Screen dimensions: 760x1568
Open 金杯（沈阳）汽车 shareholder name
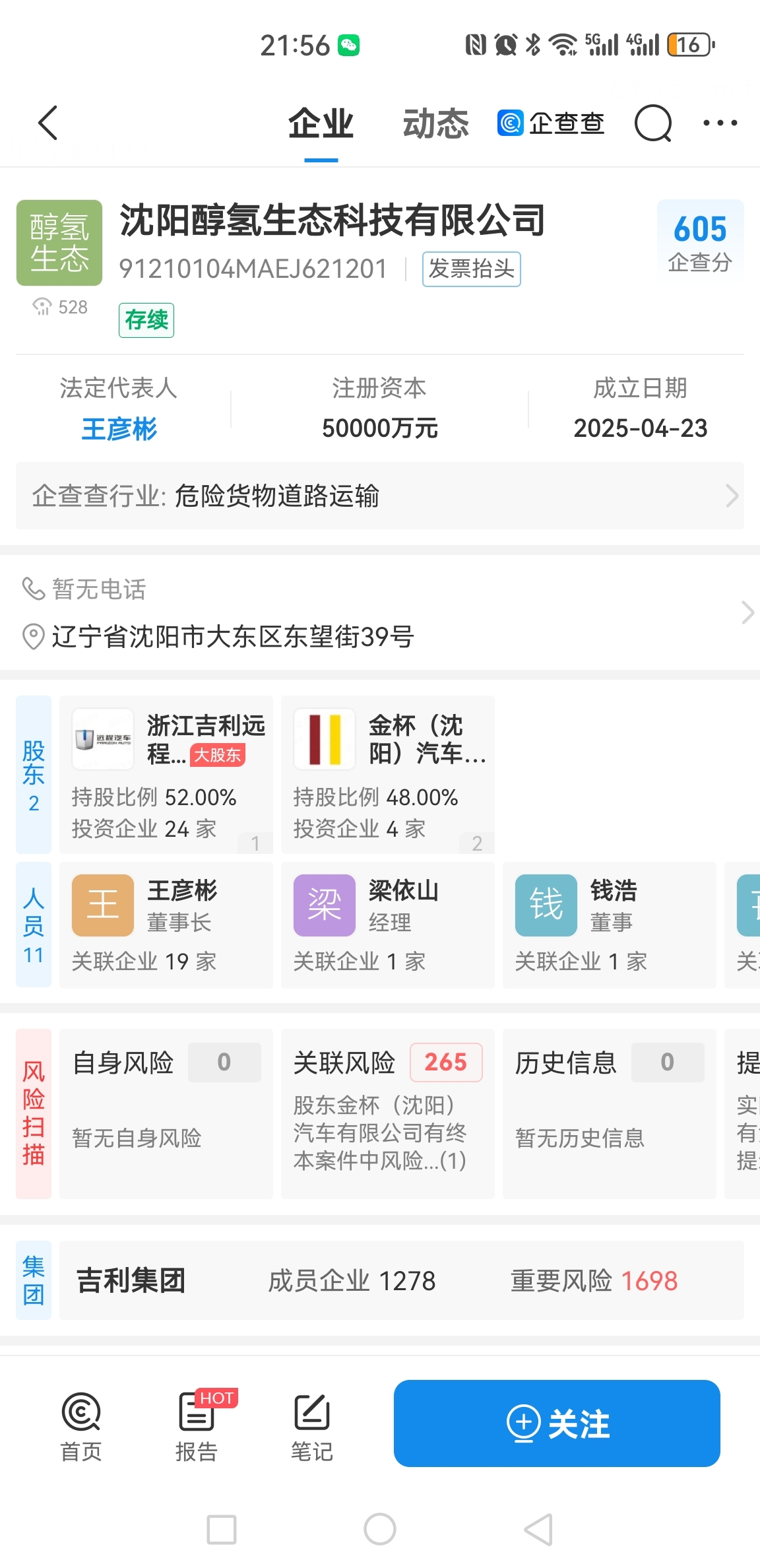(427, 739)
